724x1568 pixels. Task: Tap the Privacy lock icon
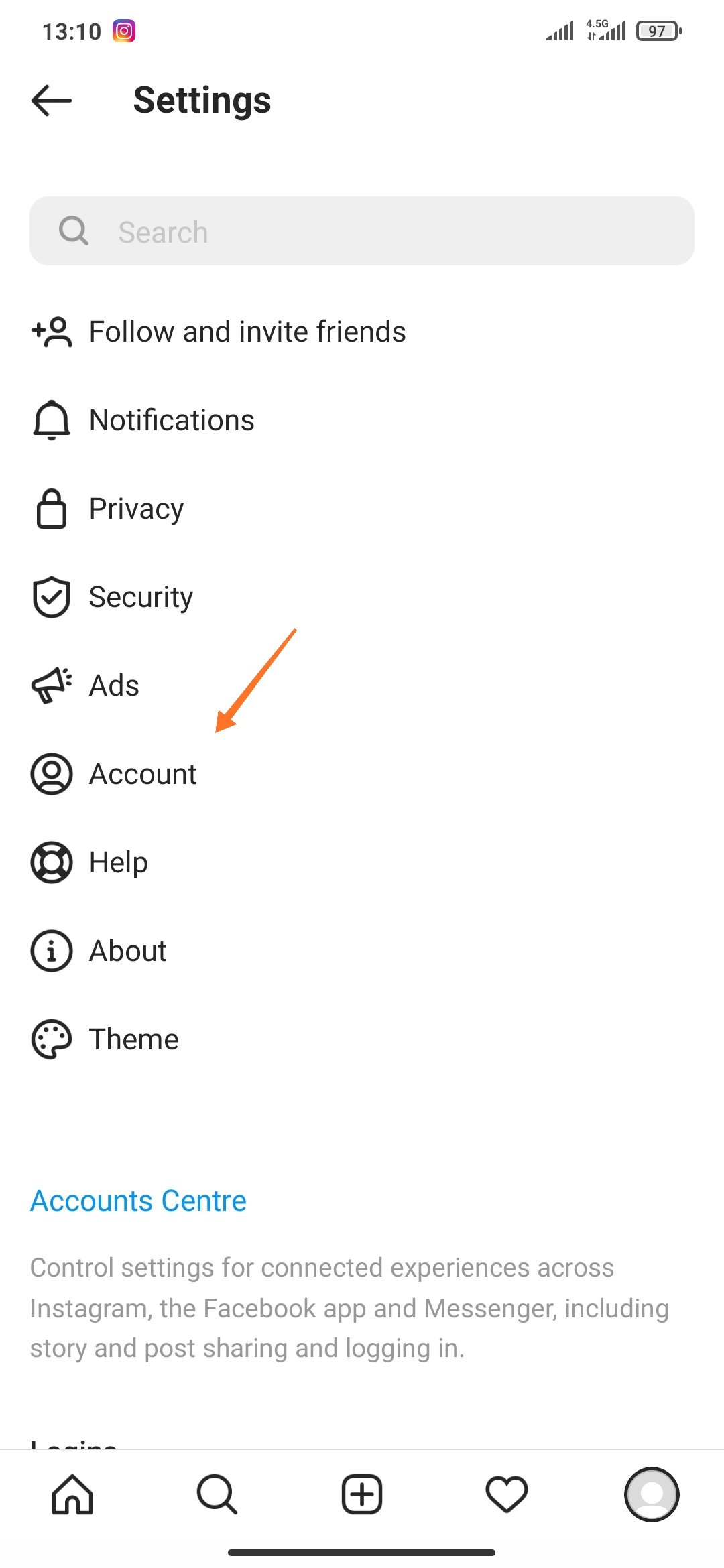[x=52, y=509]
